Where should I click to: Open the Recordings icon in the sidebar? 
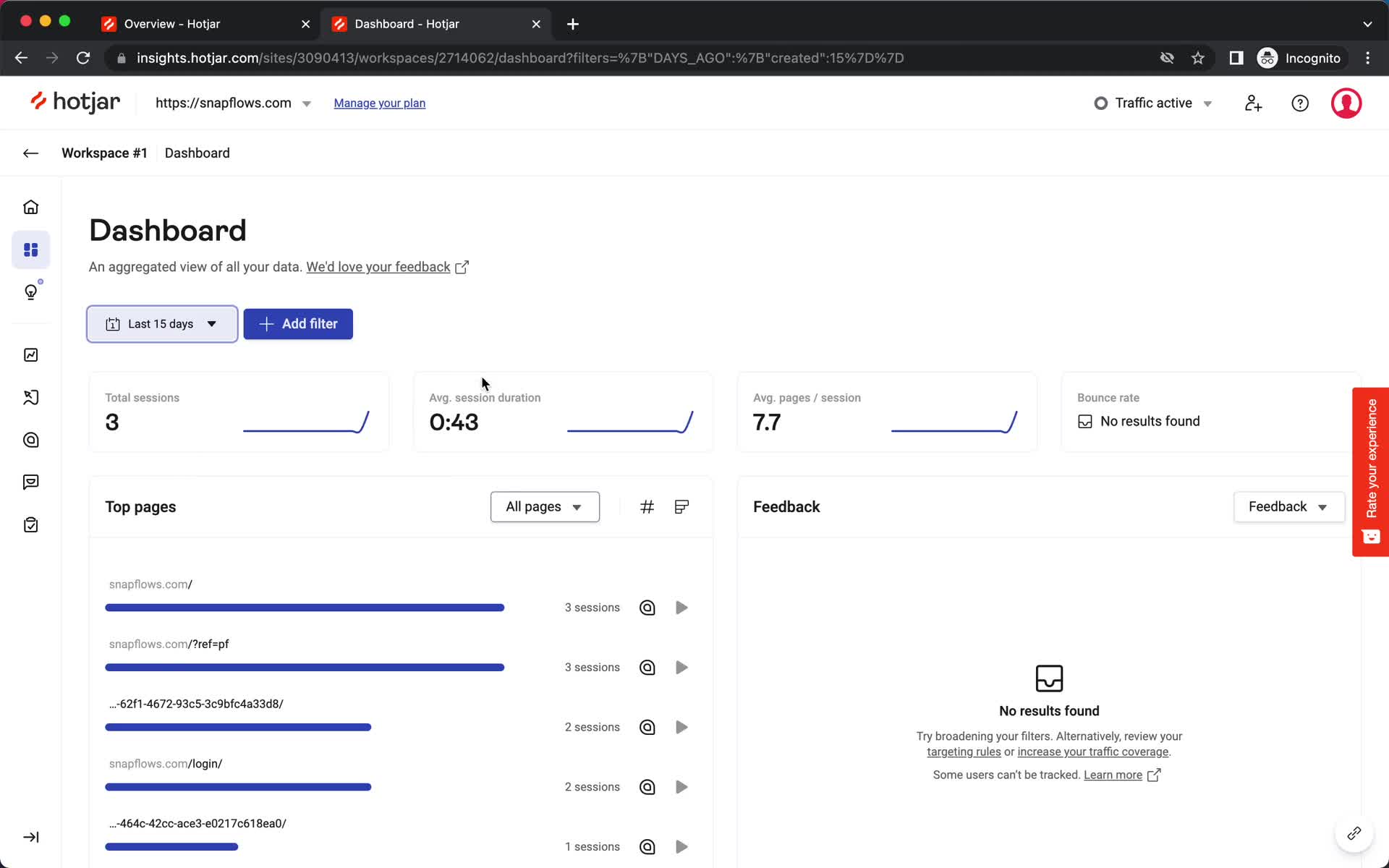30,440
